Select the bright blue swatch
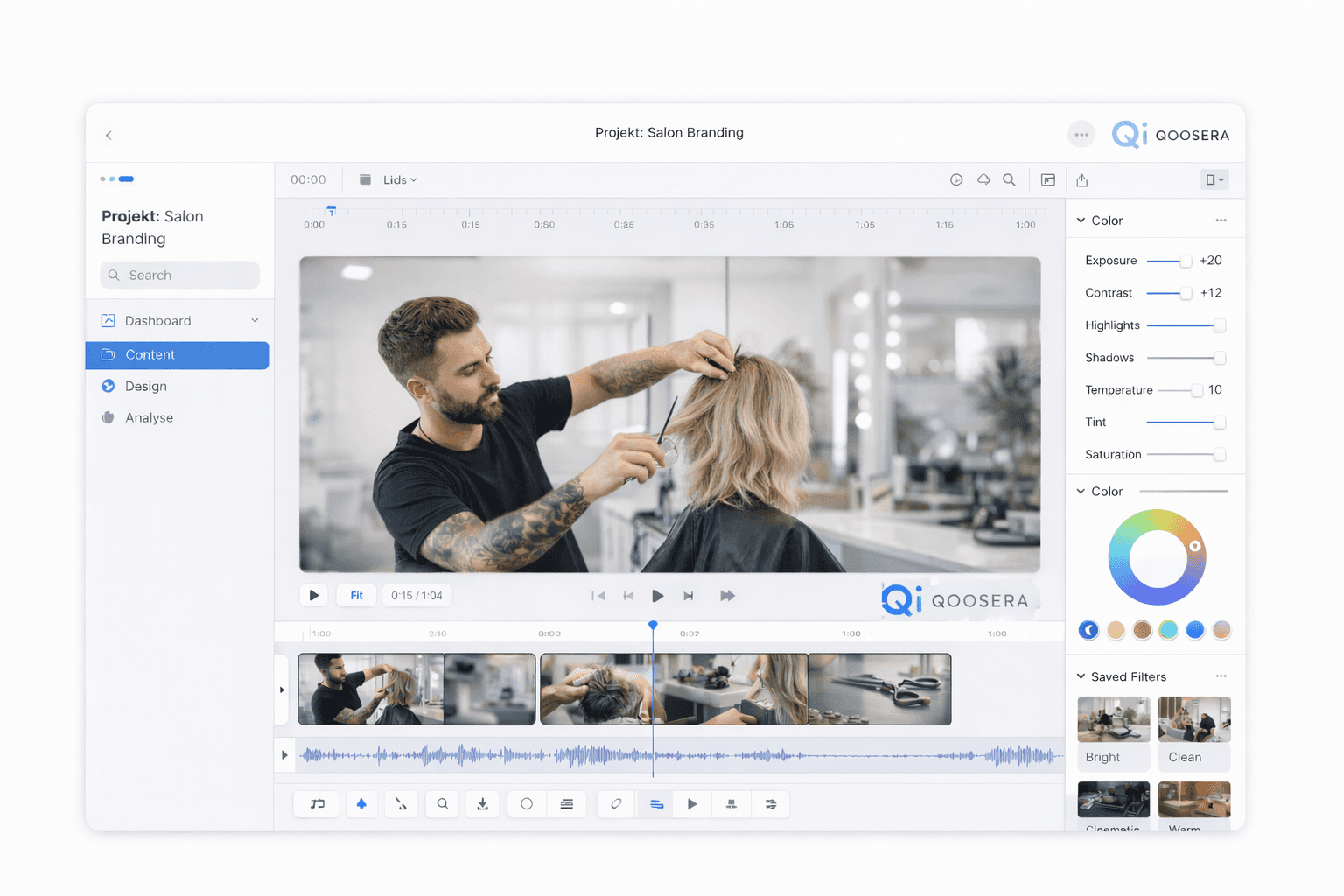 coord(1195,630)
